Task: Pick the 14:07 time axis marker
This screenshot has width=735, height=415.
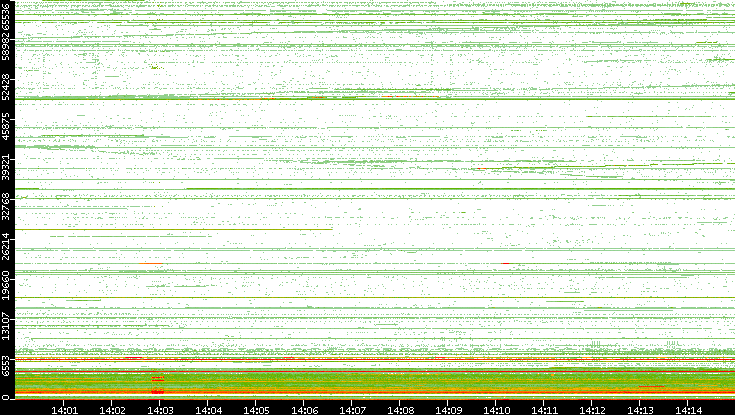Action: [353, 408]
